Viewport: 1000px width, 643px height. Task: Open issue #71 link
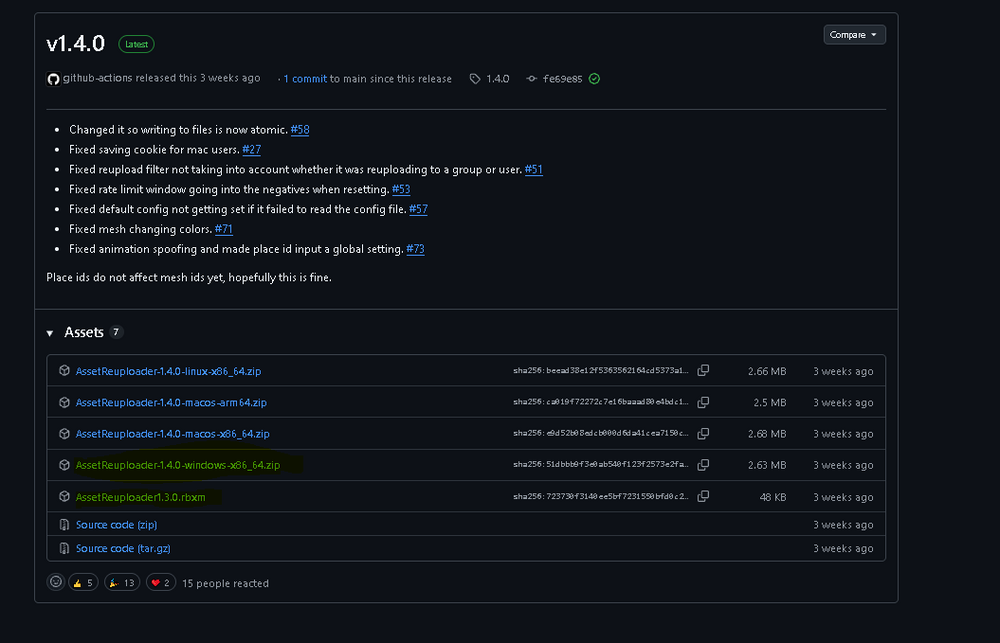pyautogui.click(x=223, y=229)
